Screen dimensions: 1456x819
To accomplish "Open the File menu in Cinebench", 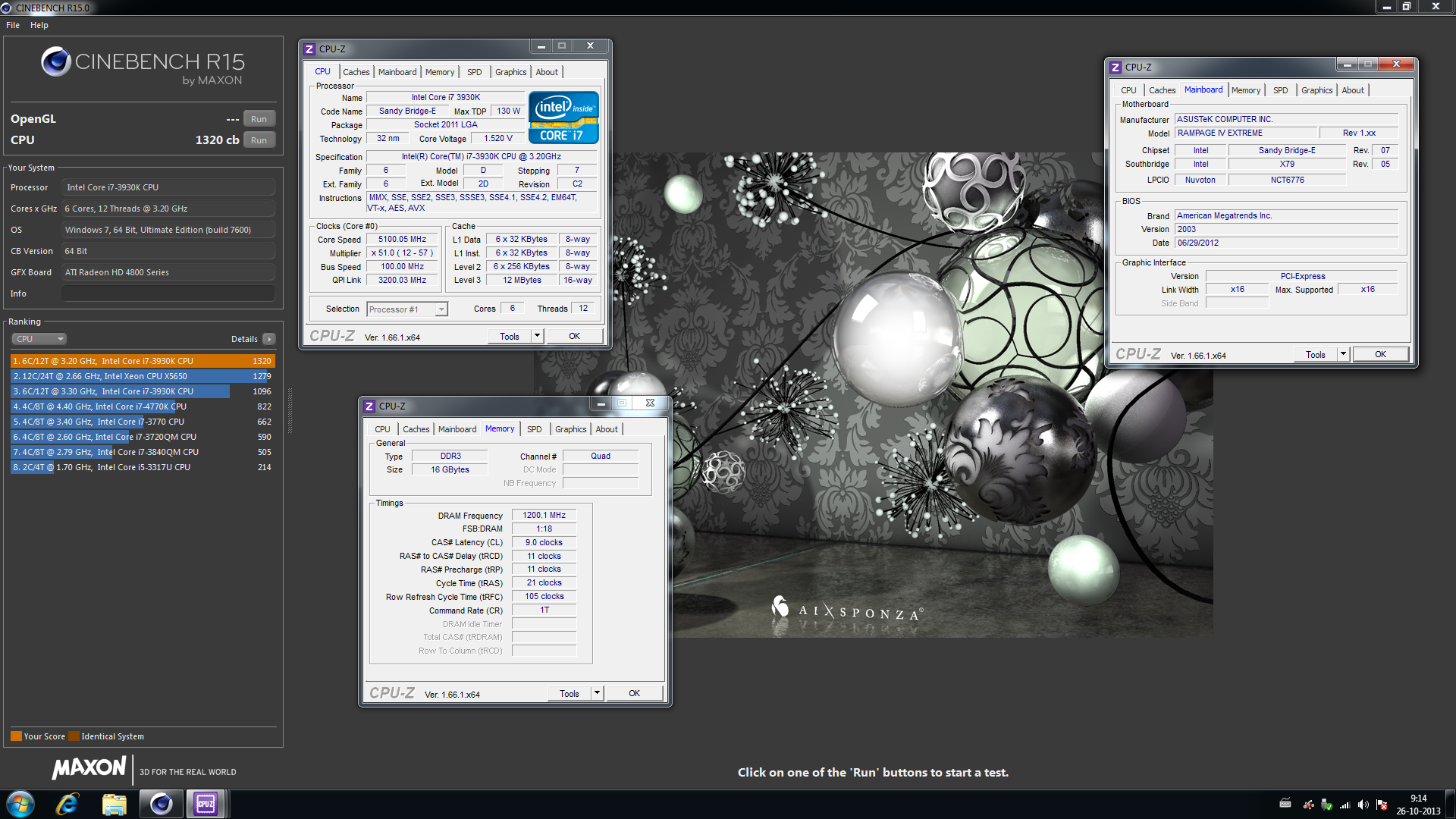I will pyautogui.click(x=13, y=25).
